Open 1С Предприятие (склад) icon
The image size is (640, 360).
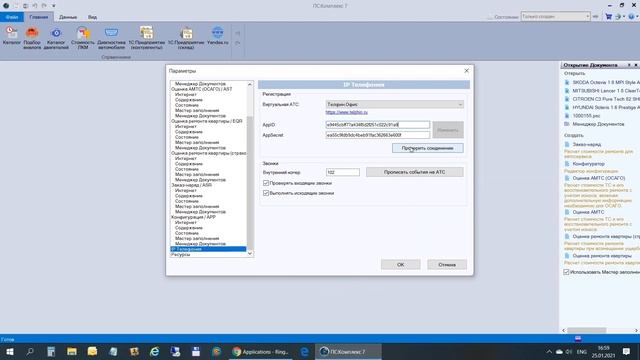(186, 38)
